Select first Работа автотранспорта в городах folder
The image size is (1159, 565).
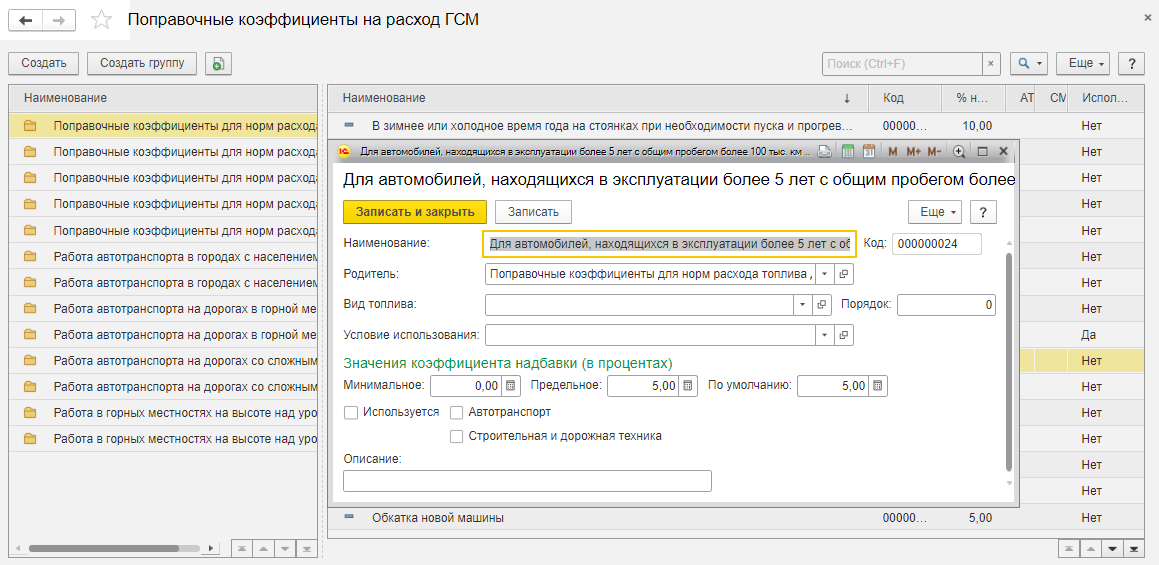(x=163, y=257)
